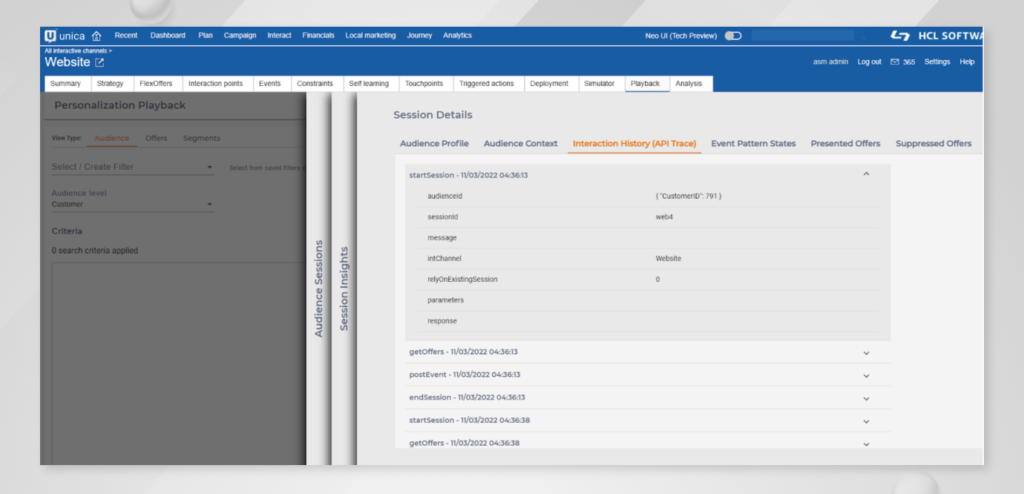
Task: Switch to the Audience Profile tab
Action: click(x=434, y=144)
